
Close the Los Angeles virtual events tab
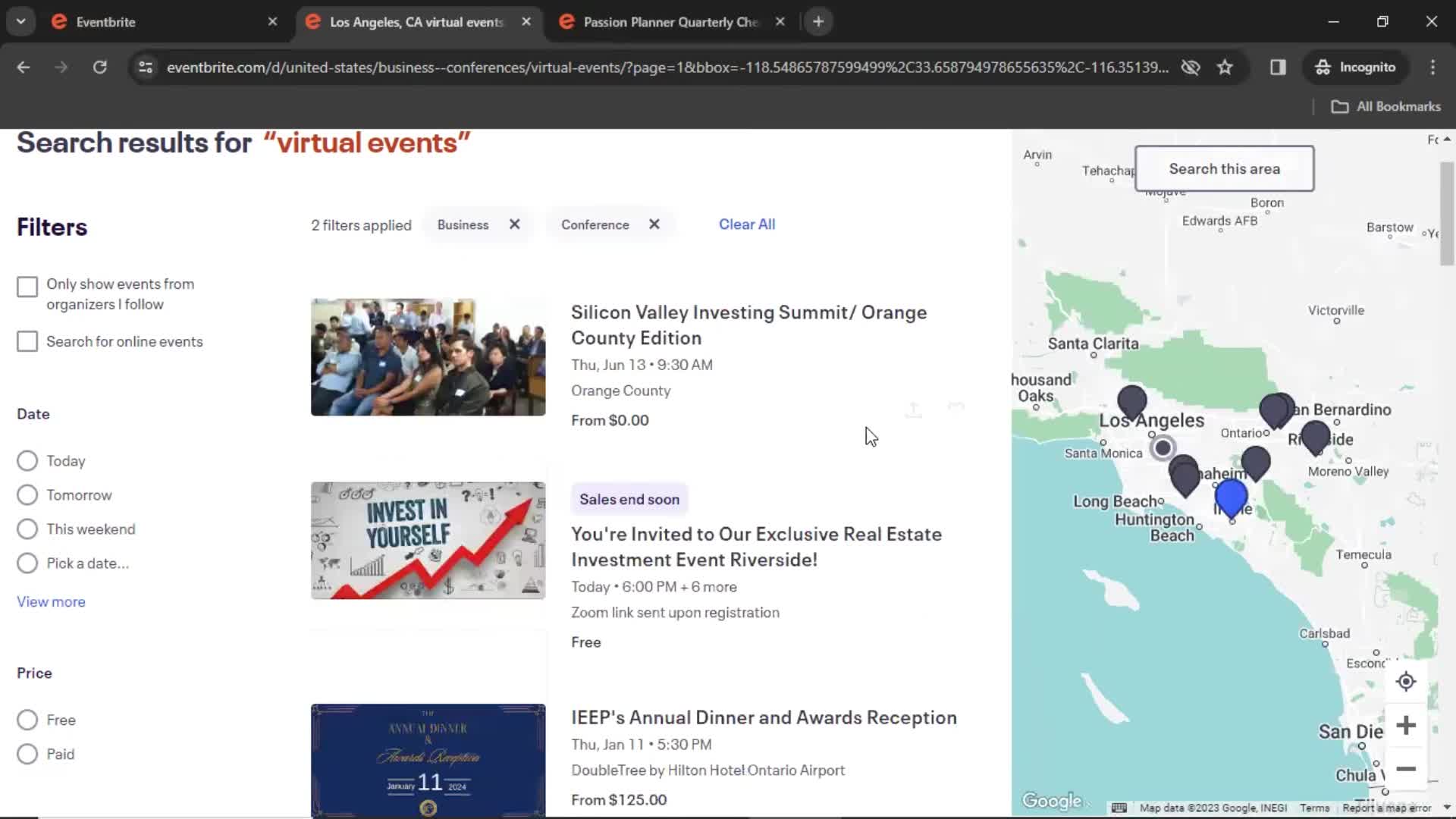pos(526,22)
